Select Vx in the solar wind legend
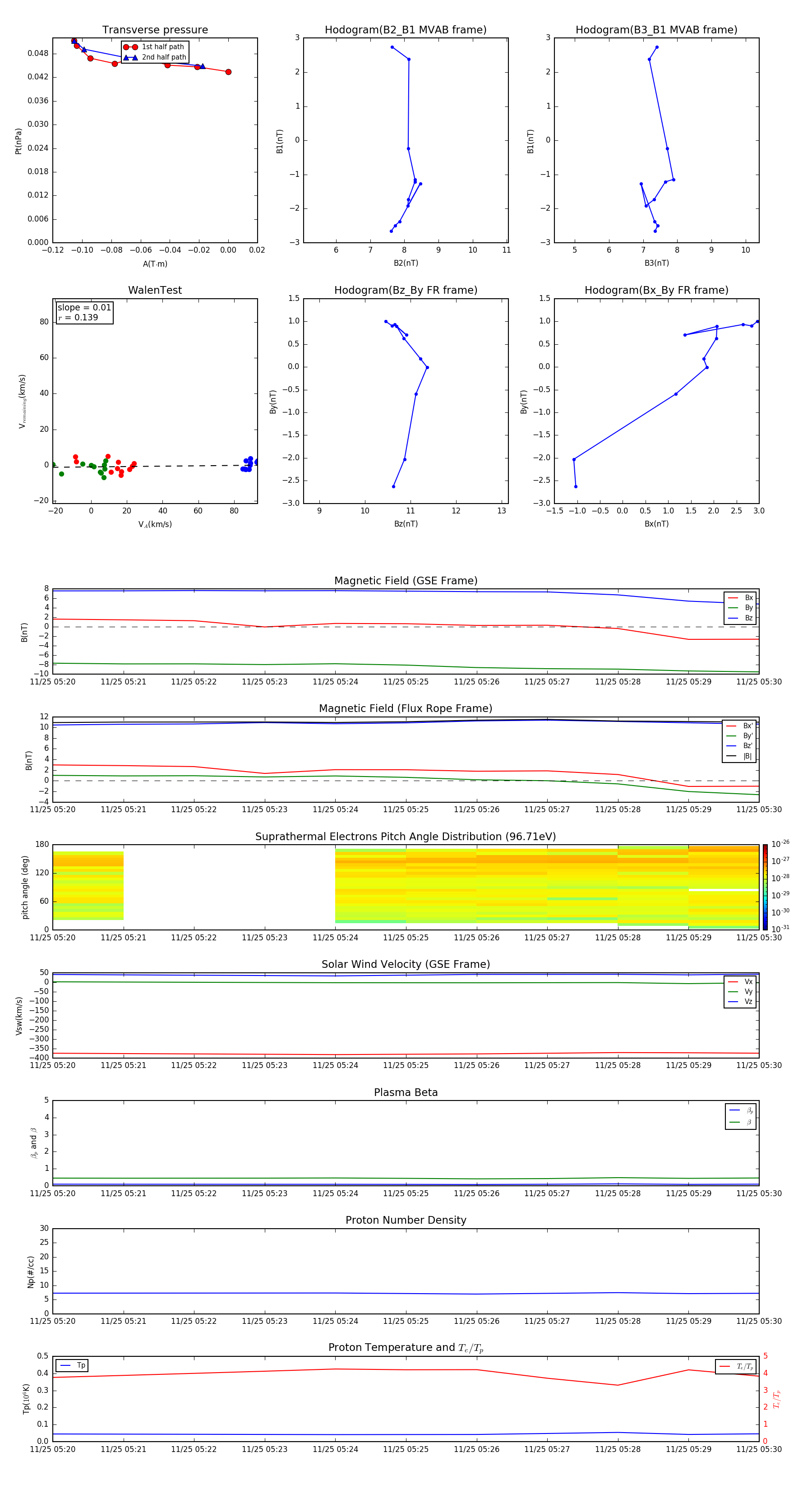812x1489 pixels. 740,981
